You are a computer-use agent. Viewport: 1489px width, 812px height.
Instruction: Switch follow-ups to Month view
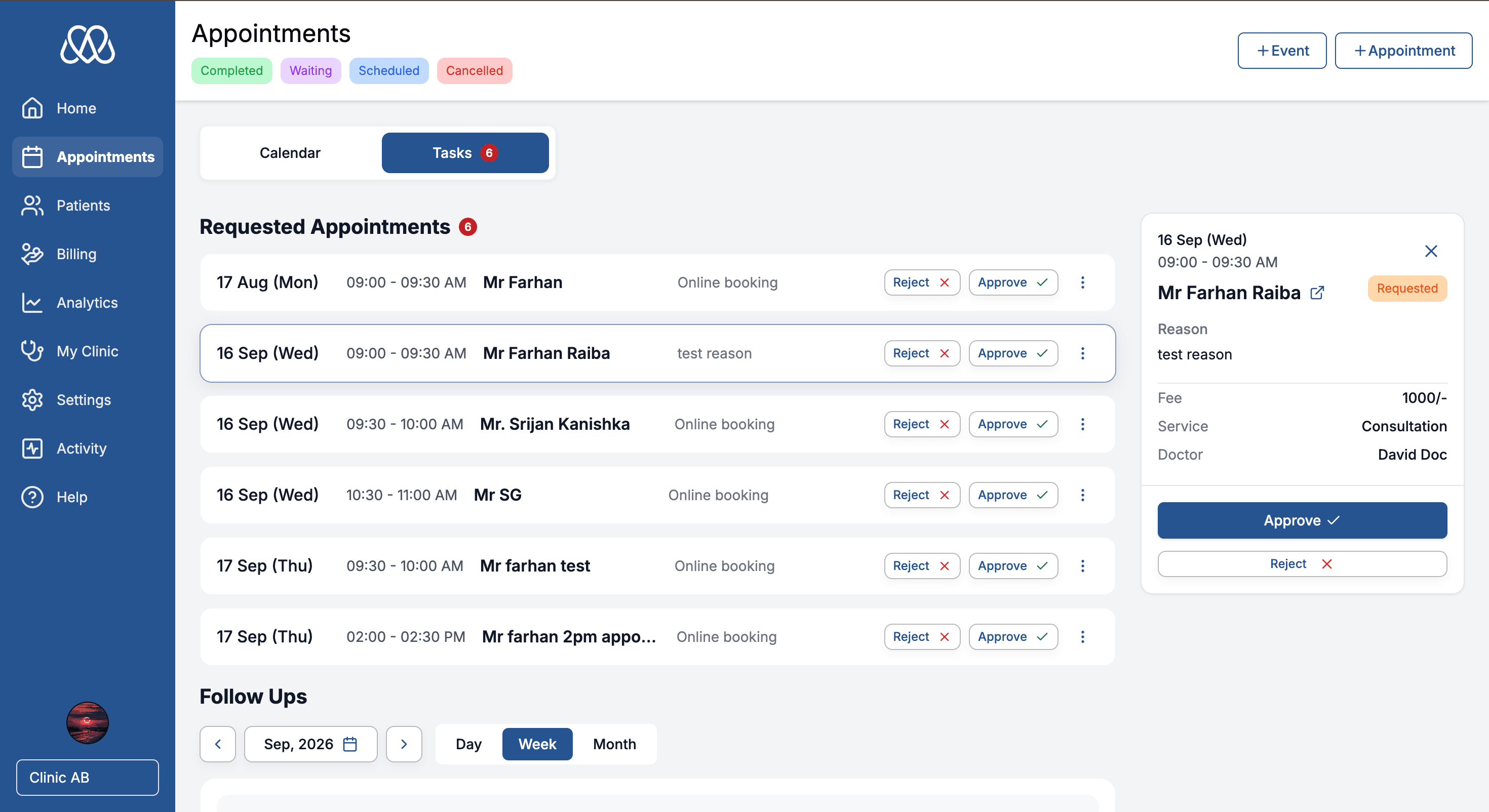614,744
